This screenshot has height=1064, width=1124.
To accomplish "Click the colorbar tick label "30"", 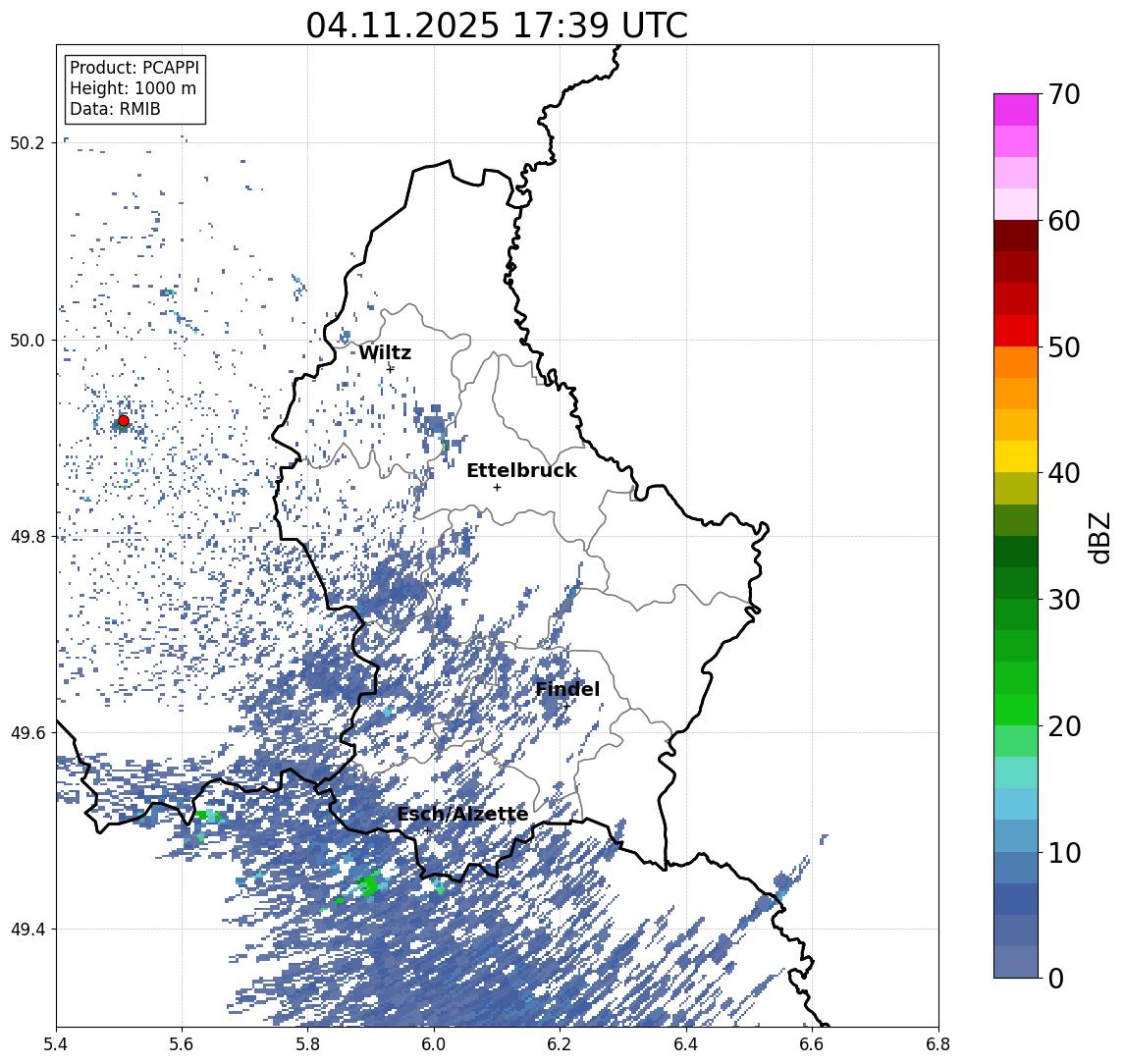I will pyautogui.click(x=1064, y=600).
